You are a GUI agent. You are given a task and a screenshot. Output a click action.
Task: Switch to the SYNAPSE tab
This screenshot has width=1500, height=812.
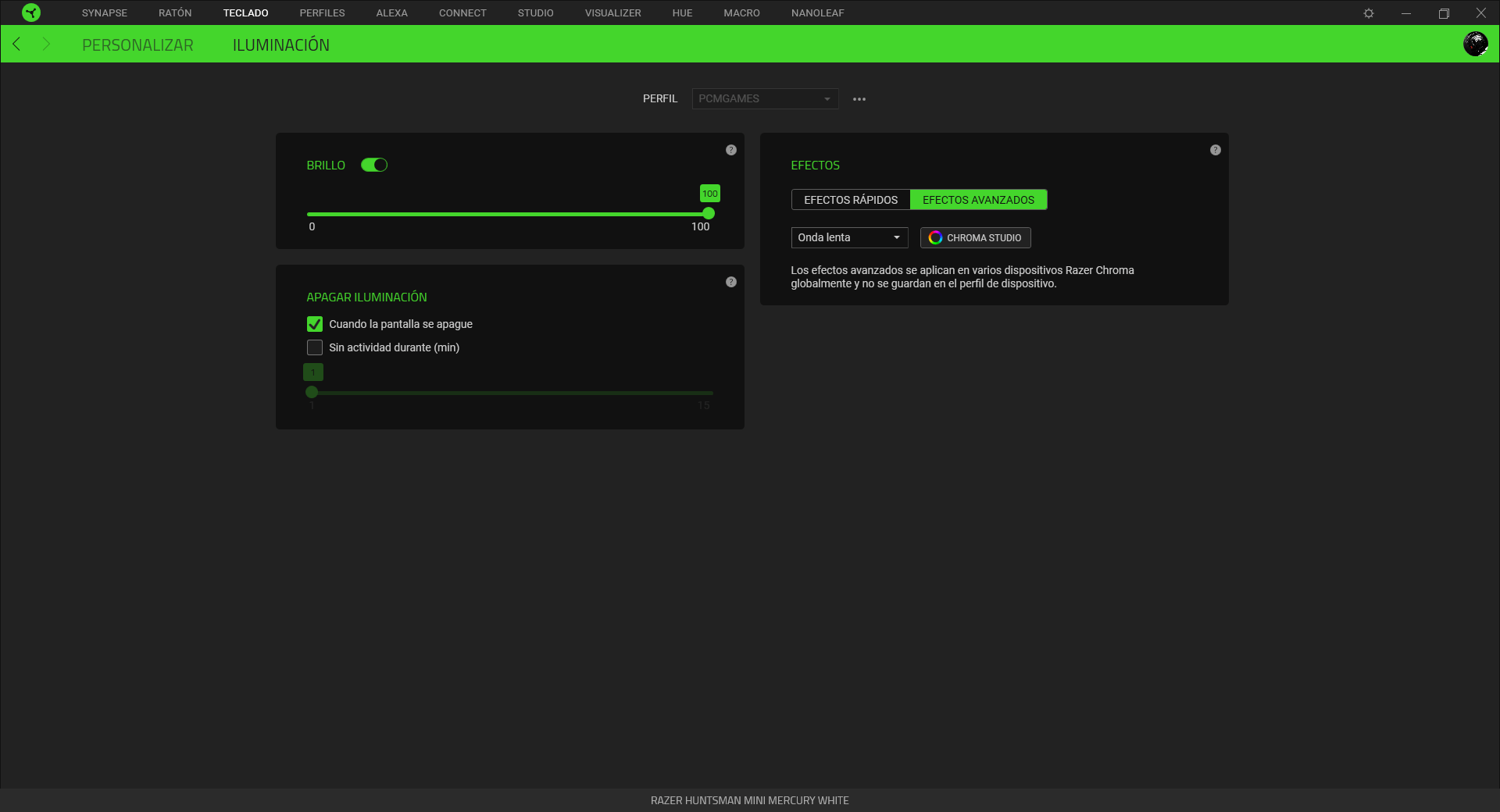(105, 13)
